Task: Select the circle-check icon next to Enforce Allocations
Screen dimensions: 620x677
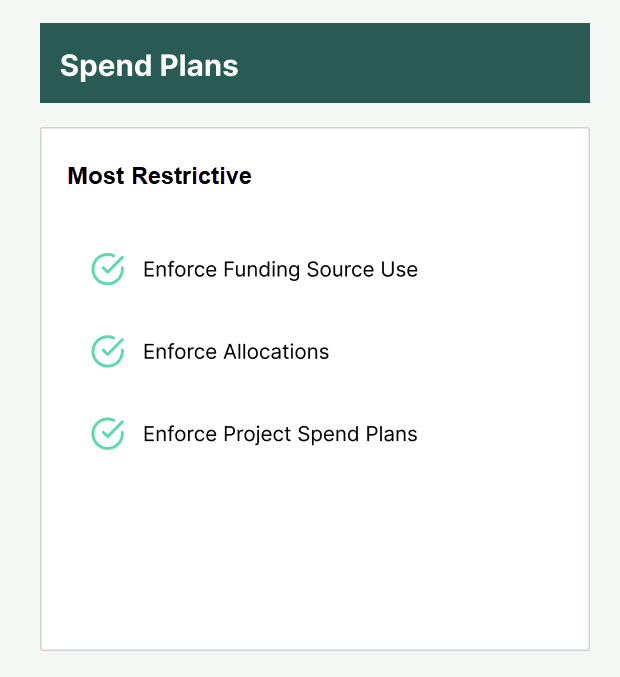Action: pos(108,351)
